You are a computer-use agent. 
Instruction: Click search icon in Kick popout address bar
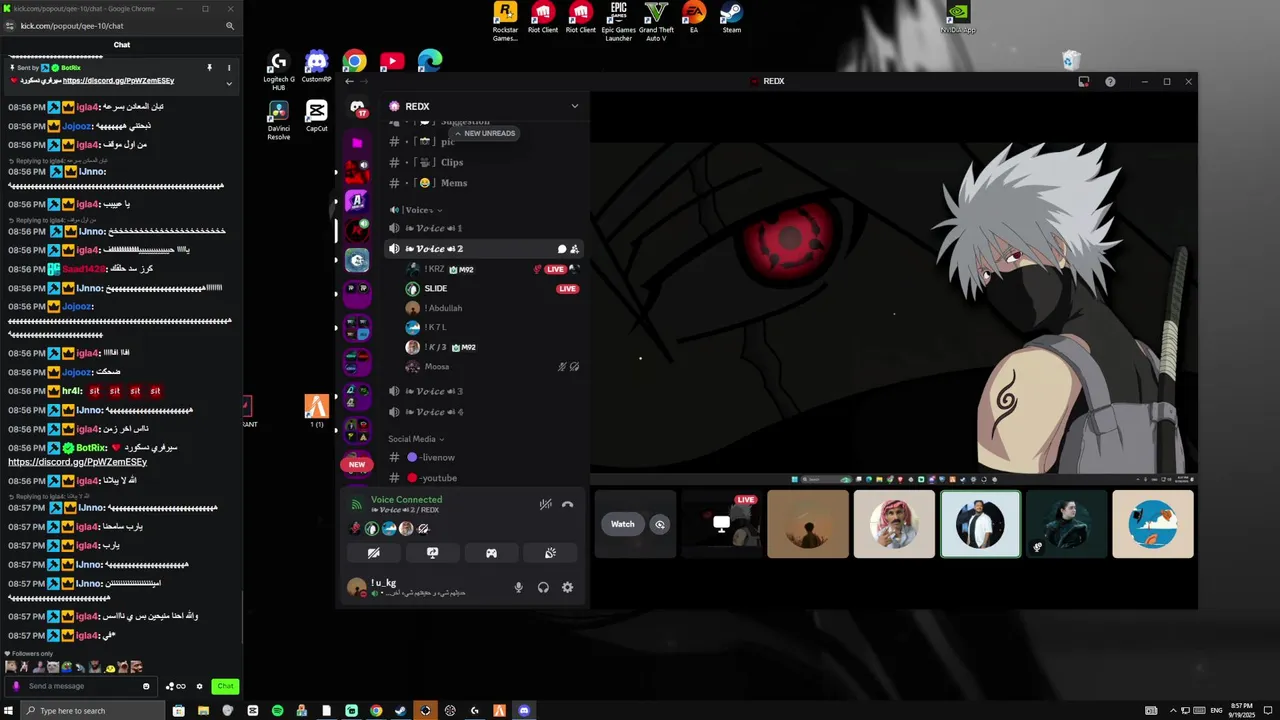click(x=230, y=26)
